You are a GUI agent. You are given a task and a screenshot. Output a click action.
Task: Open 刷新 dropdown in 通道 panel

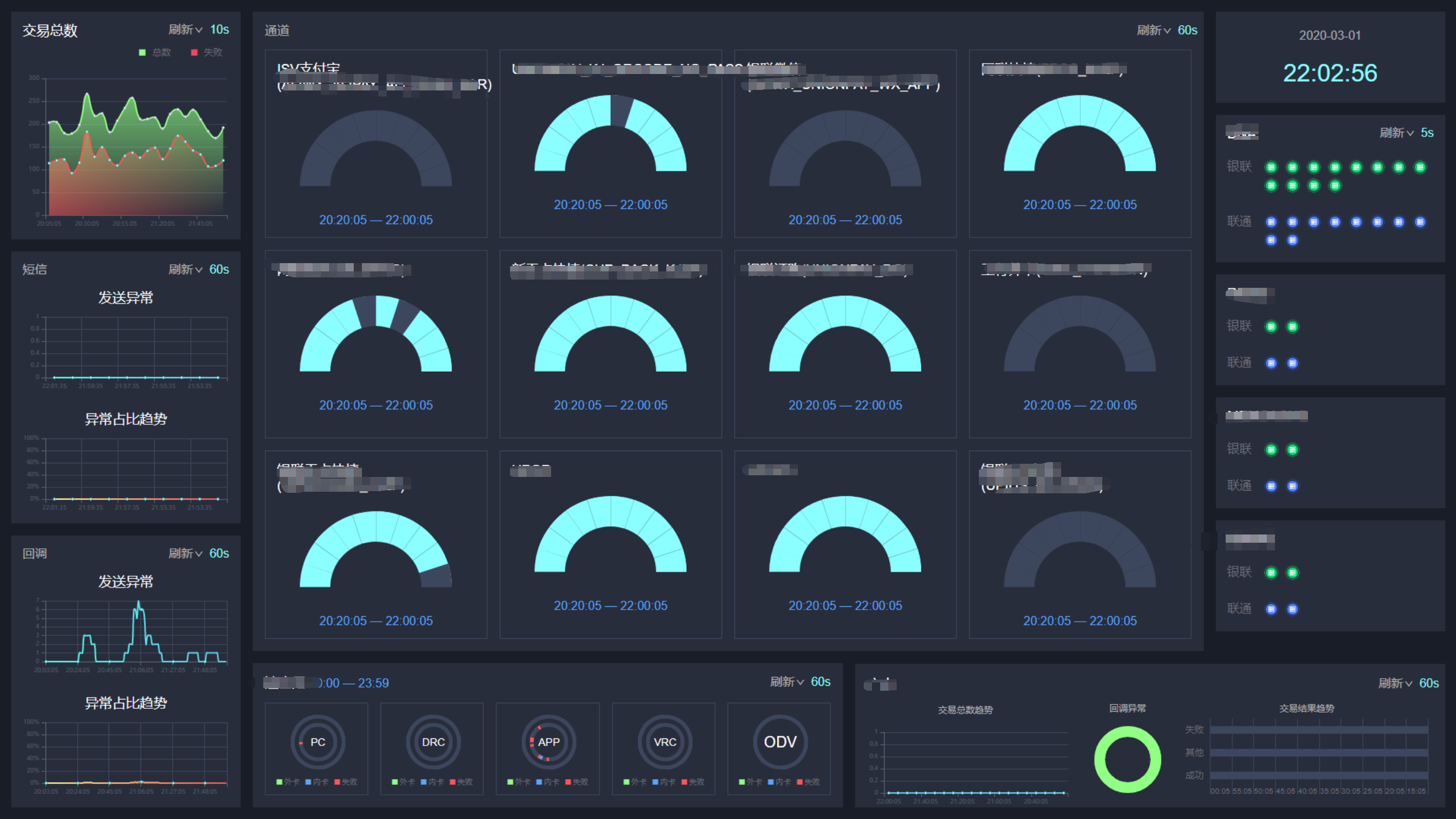(x=1153, y=30)
